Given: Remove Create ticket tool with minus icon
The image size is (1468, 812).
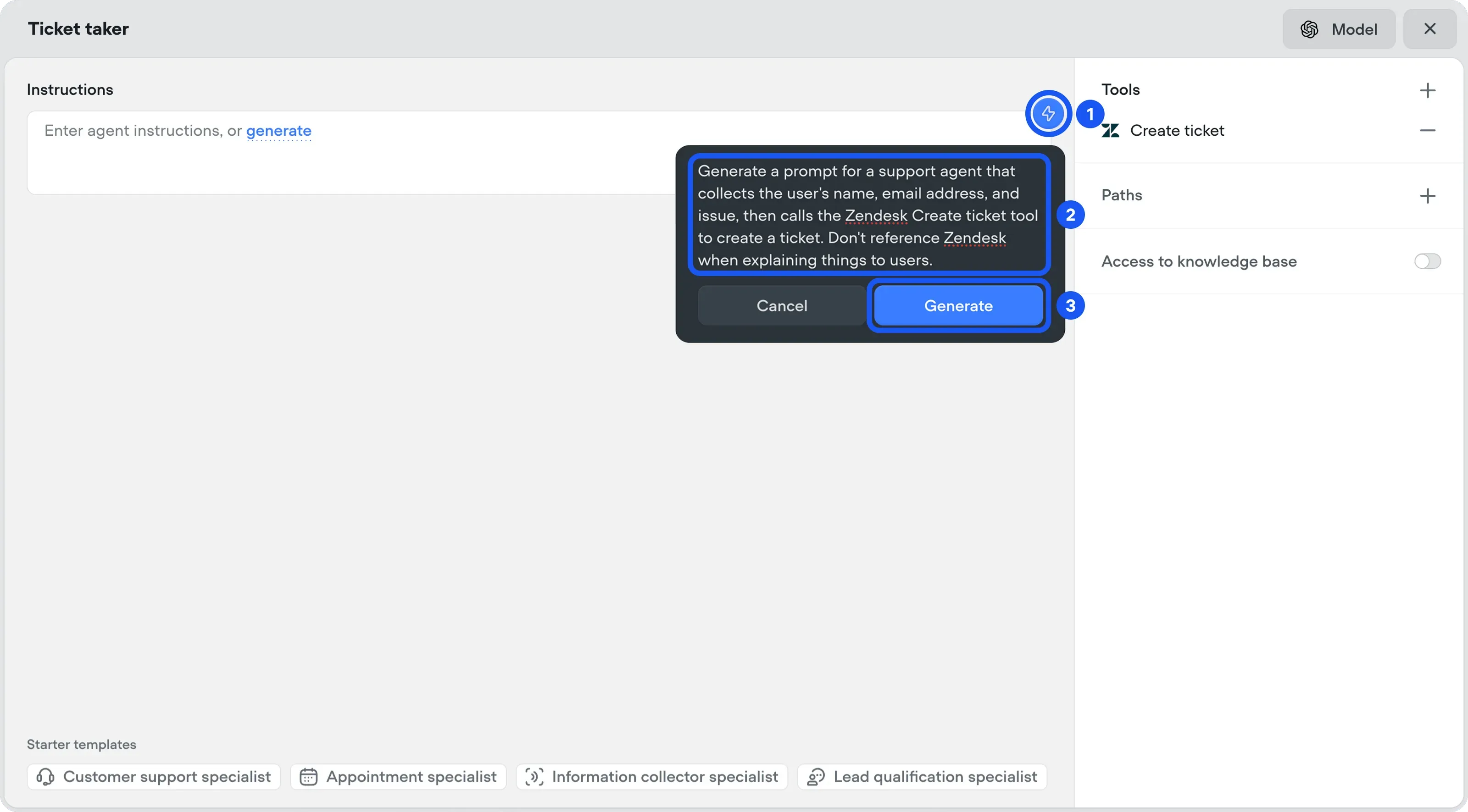Looking at the screenshot, I should point(1427,130).
